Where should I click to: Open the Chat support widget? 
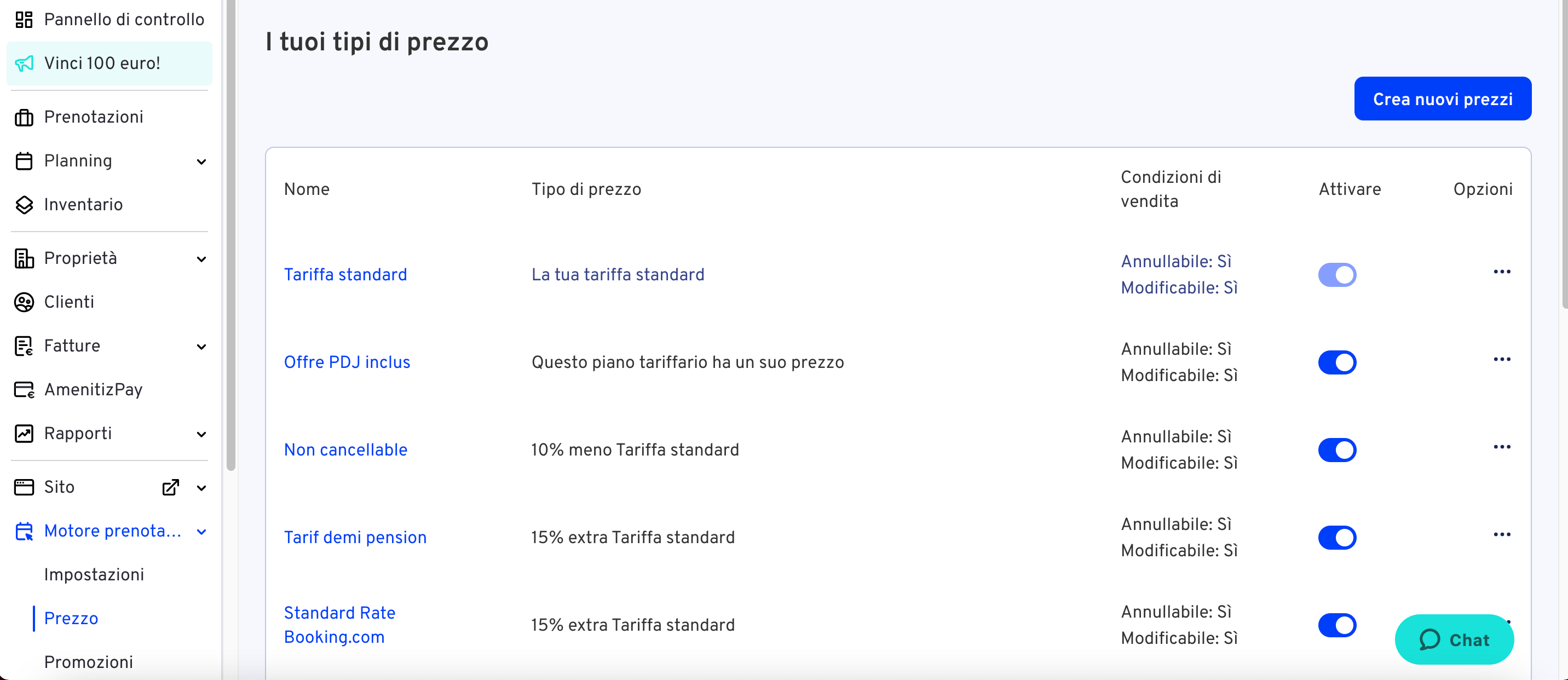coord(1454,639)
